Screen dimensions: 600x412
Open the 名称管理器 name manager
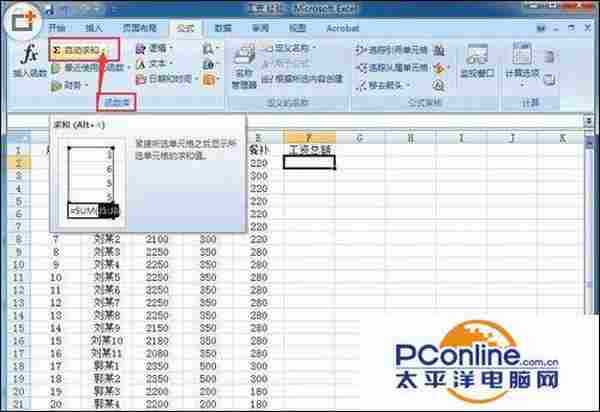(x=244, y=66)
